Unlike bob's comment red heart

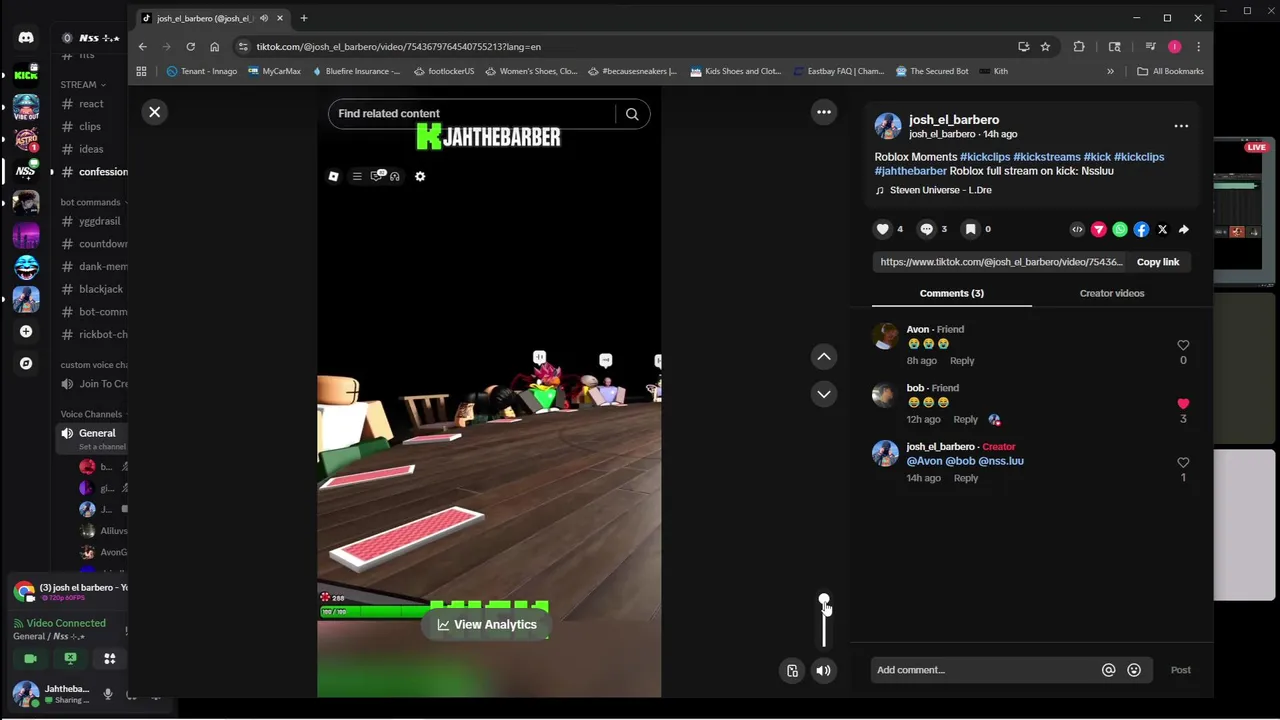1183,404
